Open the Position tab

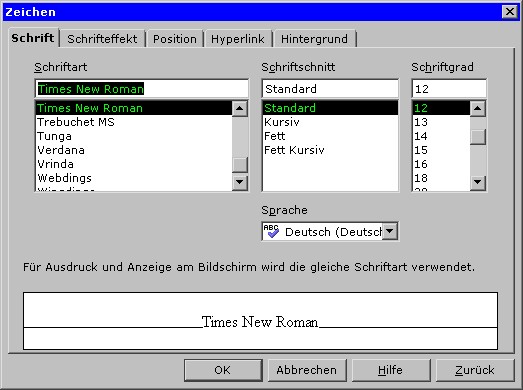175,39
